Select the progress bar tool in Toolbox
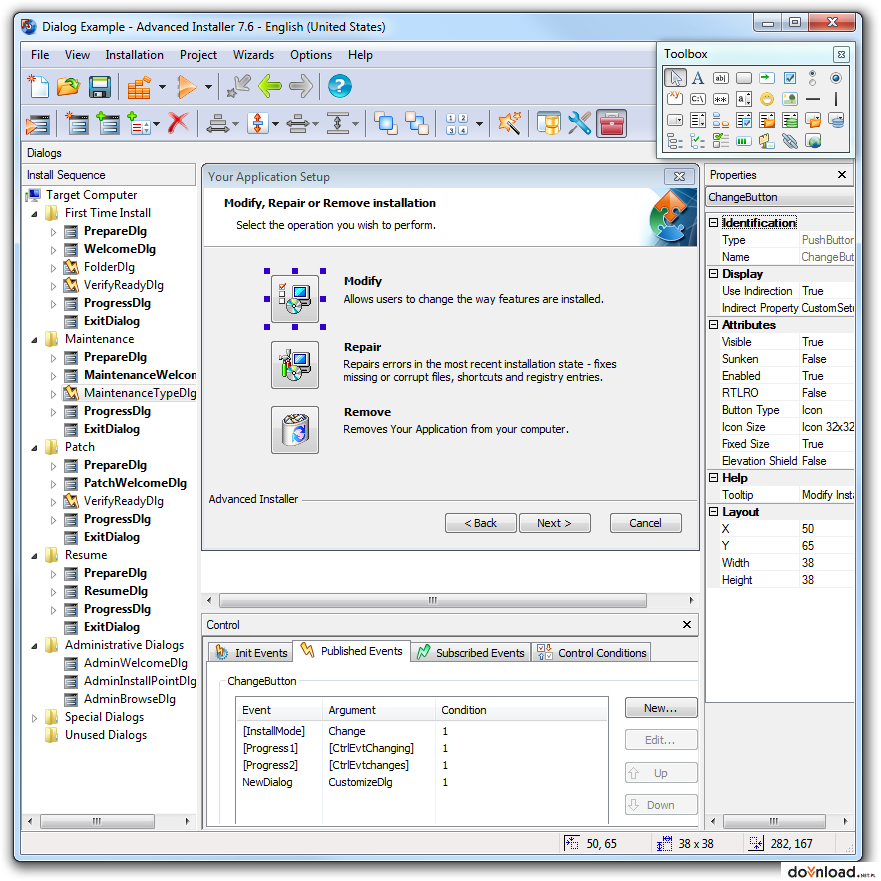The width and height of the screenshot is (881, 881). 744,141
